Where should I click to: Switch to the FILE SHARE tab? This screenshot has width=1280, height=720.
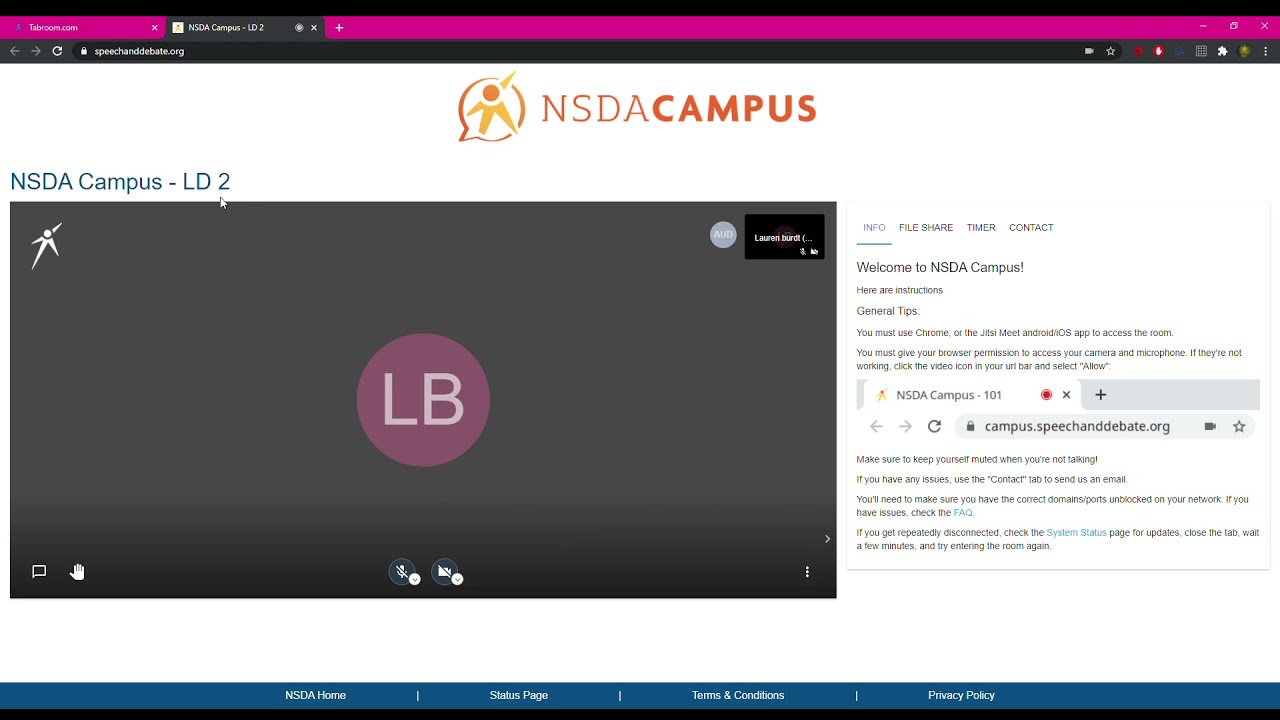(926, 228)
